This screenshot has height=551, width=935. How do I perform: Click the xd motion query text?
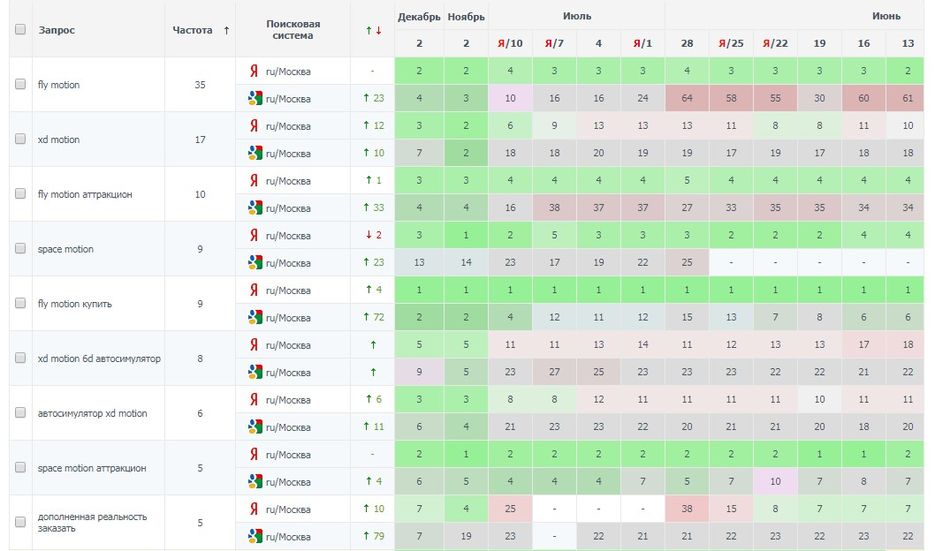pos(58,140)
